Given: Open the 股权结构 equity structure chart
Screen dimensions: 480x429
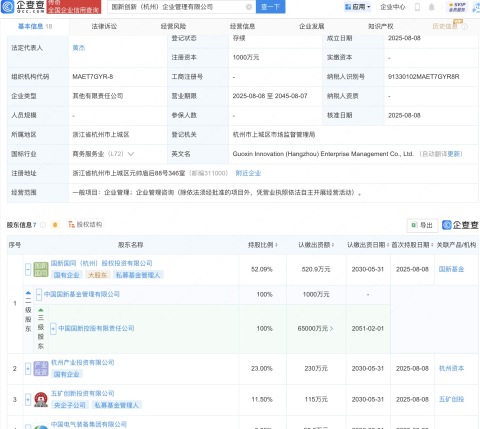Looking at the screenshot, I should pos(85,225).
